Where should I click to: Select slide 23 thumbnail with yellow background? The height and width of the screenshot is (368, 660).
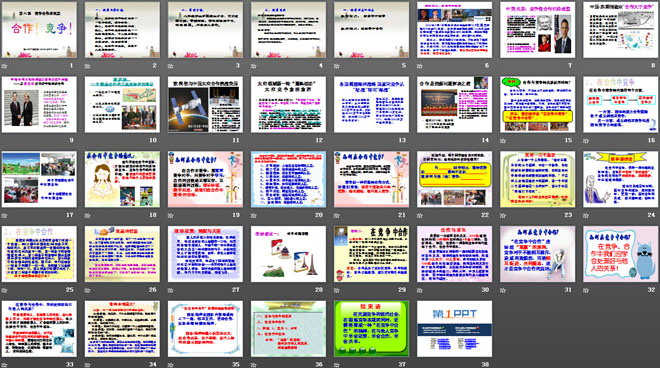pos(538,179)
